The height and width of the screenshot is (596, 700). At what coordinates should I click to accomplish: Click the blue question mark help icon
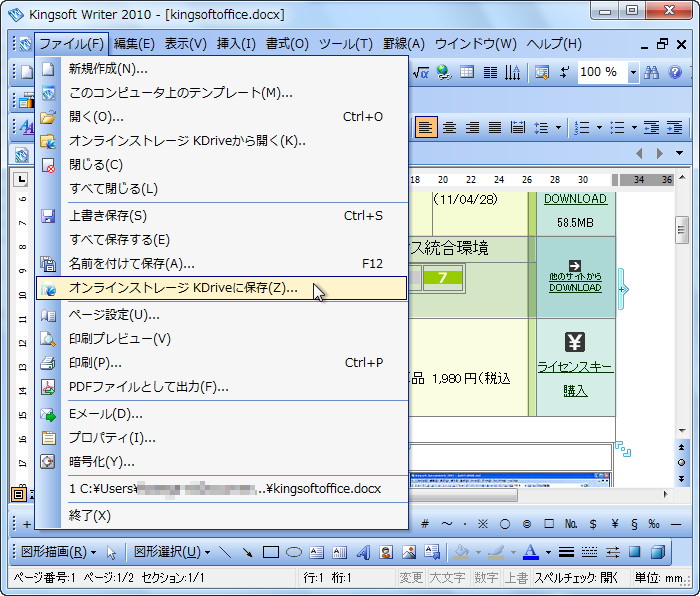point(675,72)
